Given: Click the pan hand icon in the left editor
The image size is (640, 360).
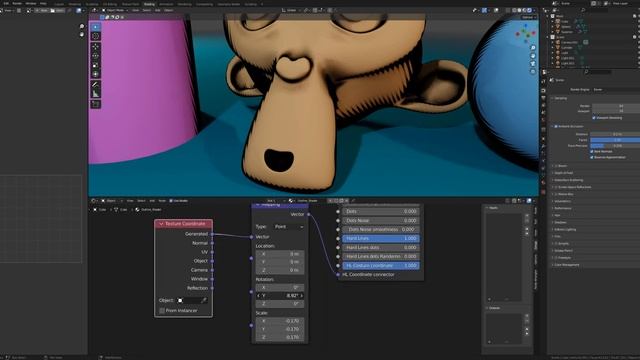Looking at the screenshot, I should point(82,34).
